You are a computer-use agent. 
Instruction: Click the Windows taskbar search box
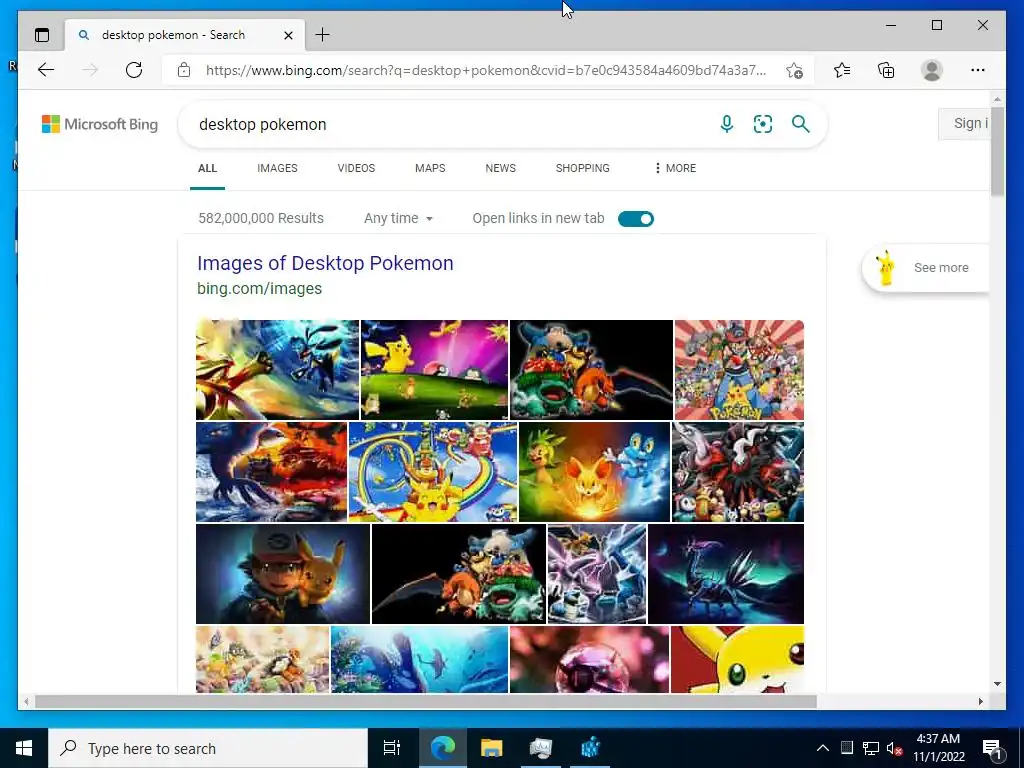click(x=208, y=748)
